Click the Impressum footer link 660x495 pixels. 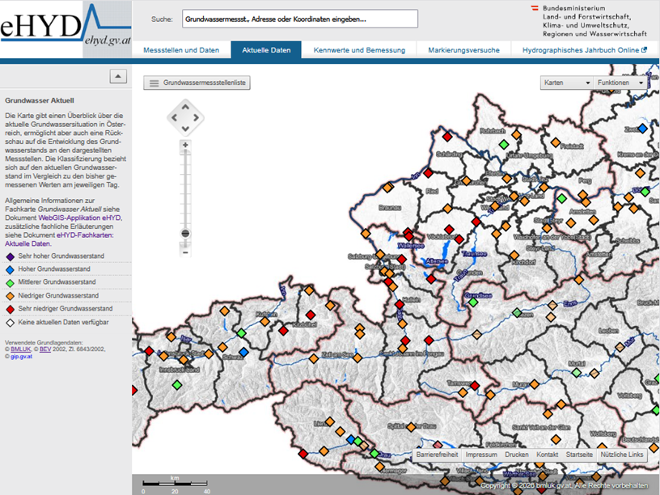click(481, 454)
